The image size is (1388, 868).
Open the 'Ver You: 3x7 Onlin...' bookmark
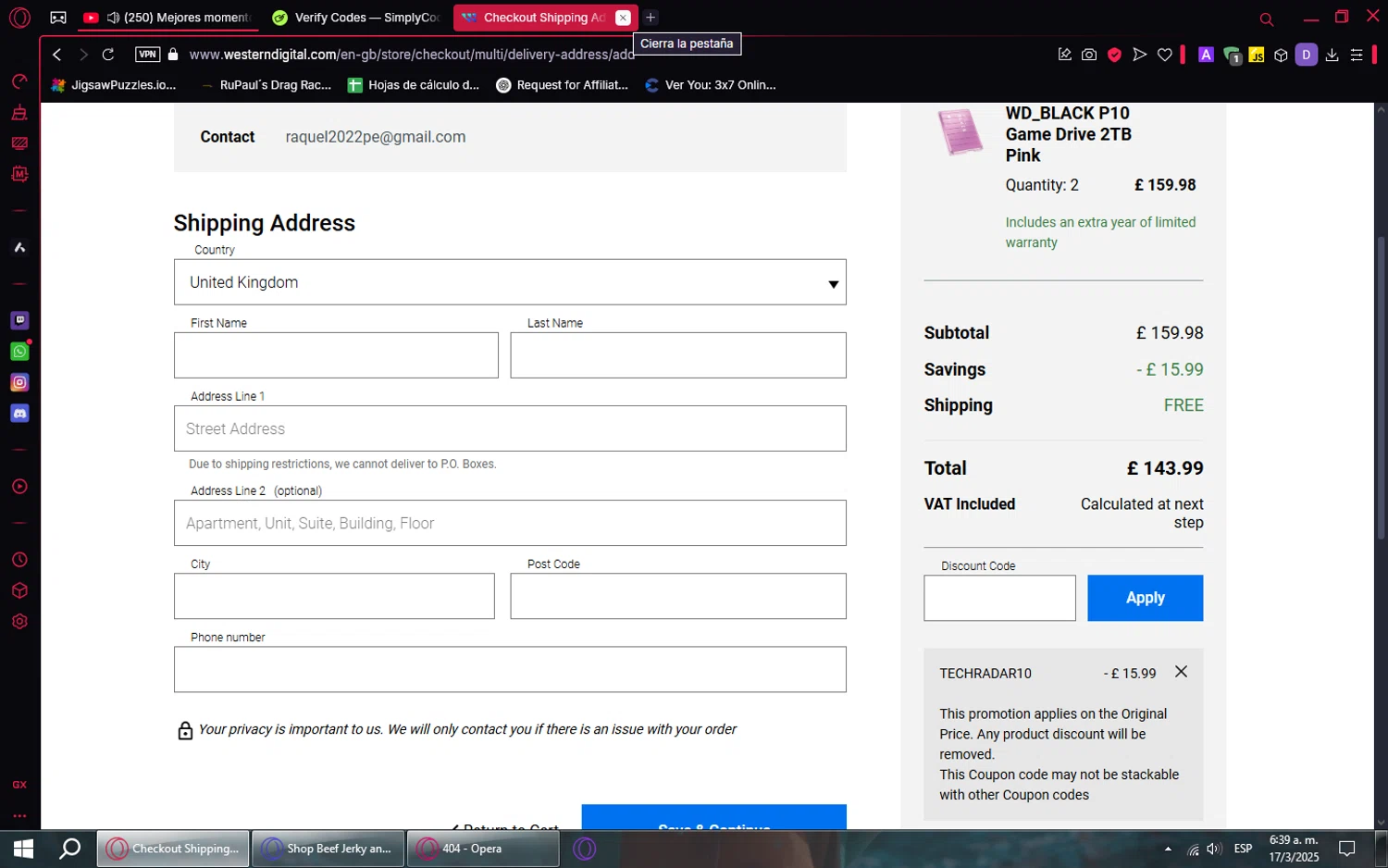pos(711,85)
